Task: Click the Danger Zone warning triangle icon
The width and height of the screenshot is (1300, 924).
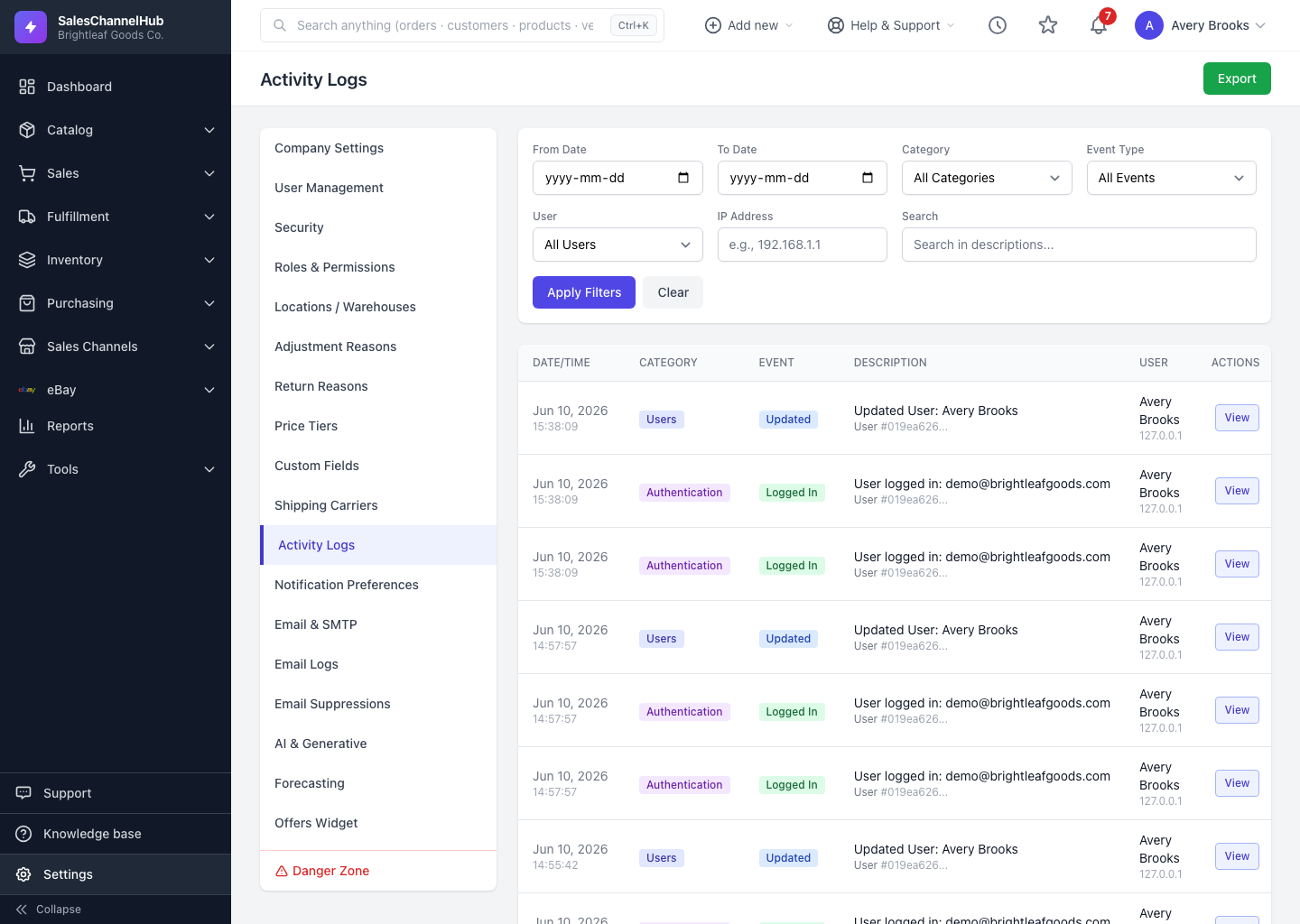Action: tap(282, 871)
